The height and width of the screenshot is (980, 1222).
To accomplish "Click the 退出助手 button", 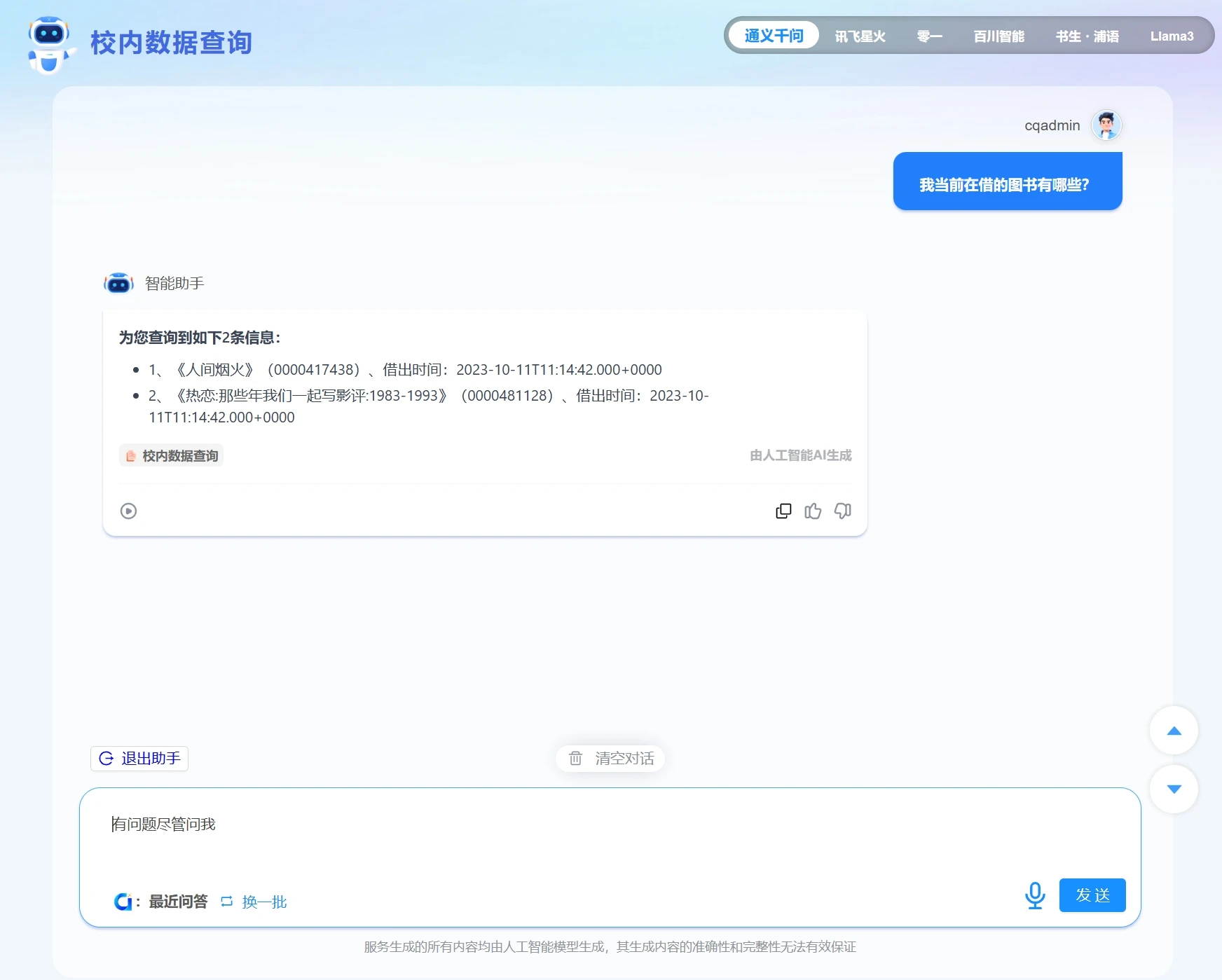I will [139, 759].
